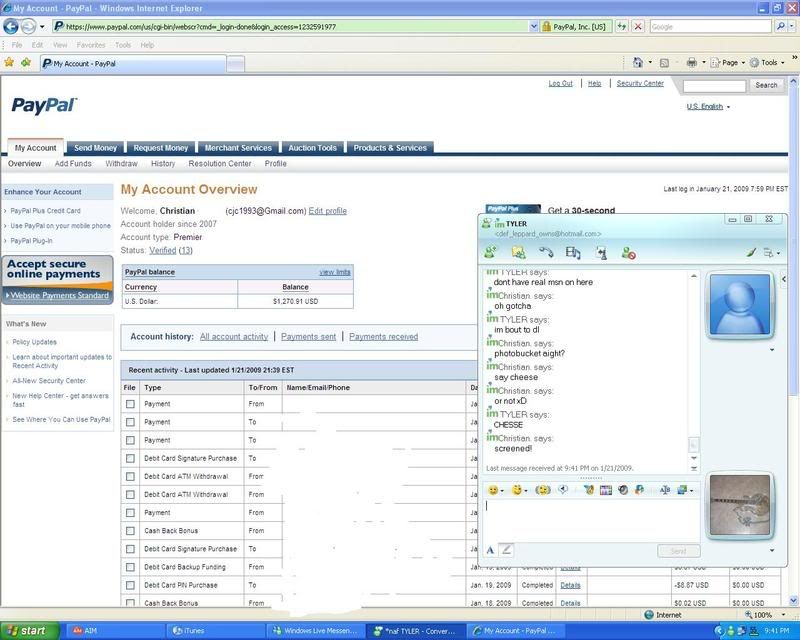Click the Log Out link
This screenshot has width=800, height=640.
tap(561, 84)
